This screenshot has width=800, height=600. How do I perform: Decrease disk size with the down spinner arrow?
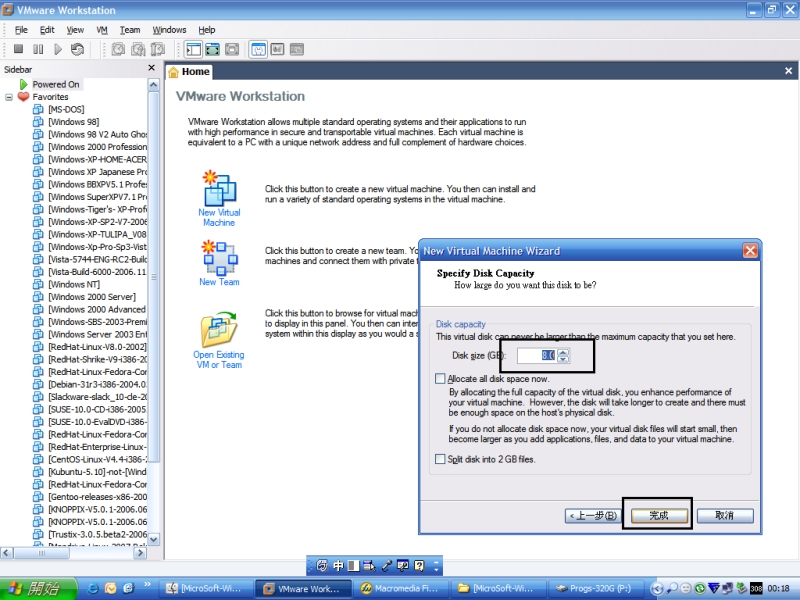pos(563,359)
